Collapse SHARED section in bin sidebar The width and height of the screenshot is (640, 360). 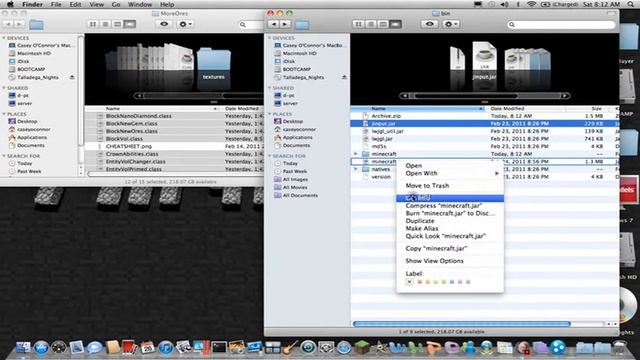tap(270, 88)
